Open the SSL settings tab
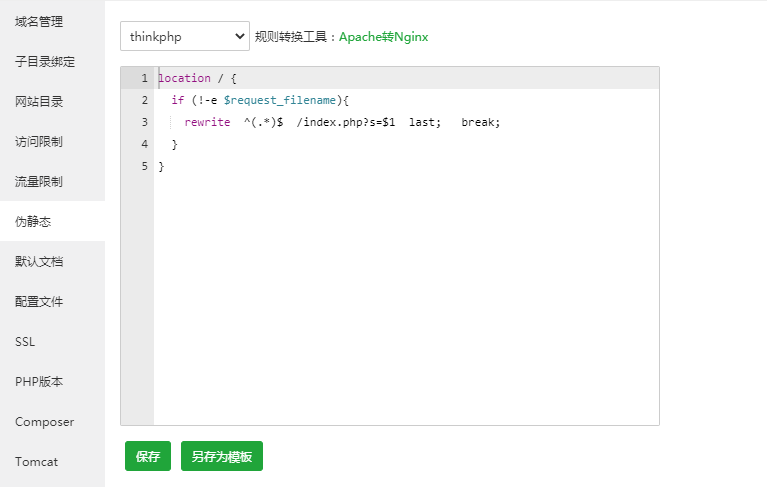 pos(25,341)
